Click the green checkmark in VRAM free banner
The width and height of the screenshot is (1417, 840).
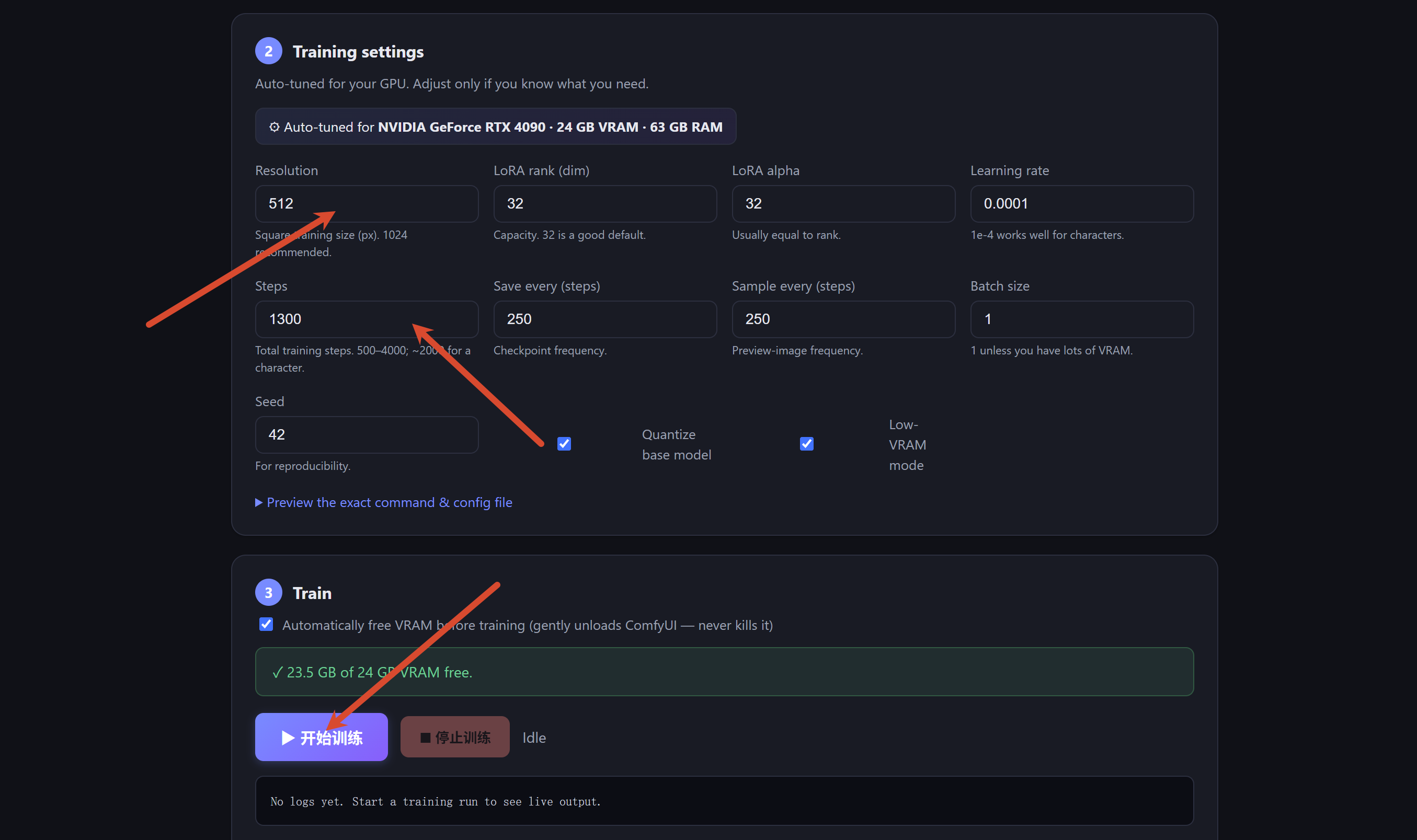coord(278,672)
